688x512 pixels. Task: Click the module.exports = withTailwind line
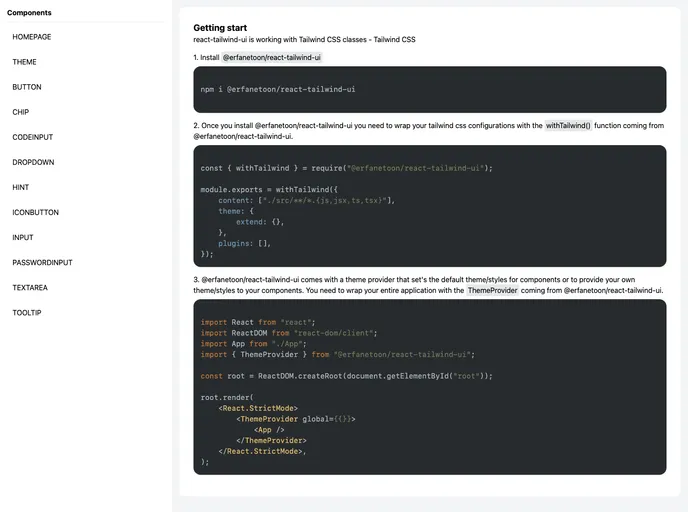click(x=269, y=190)
